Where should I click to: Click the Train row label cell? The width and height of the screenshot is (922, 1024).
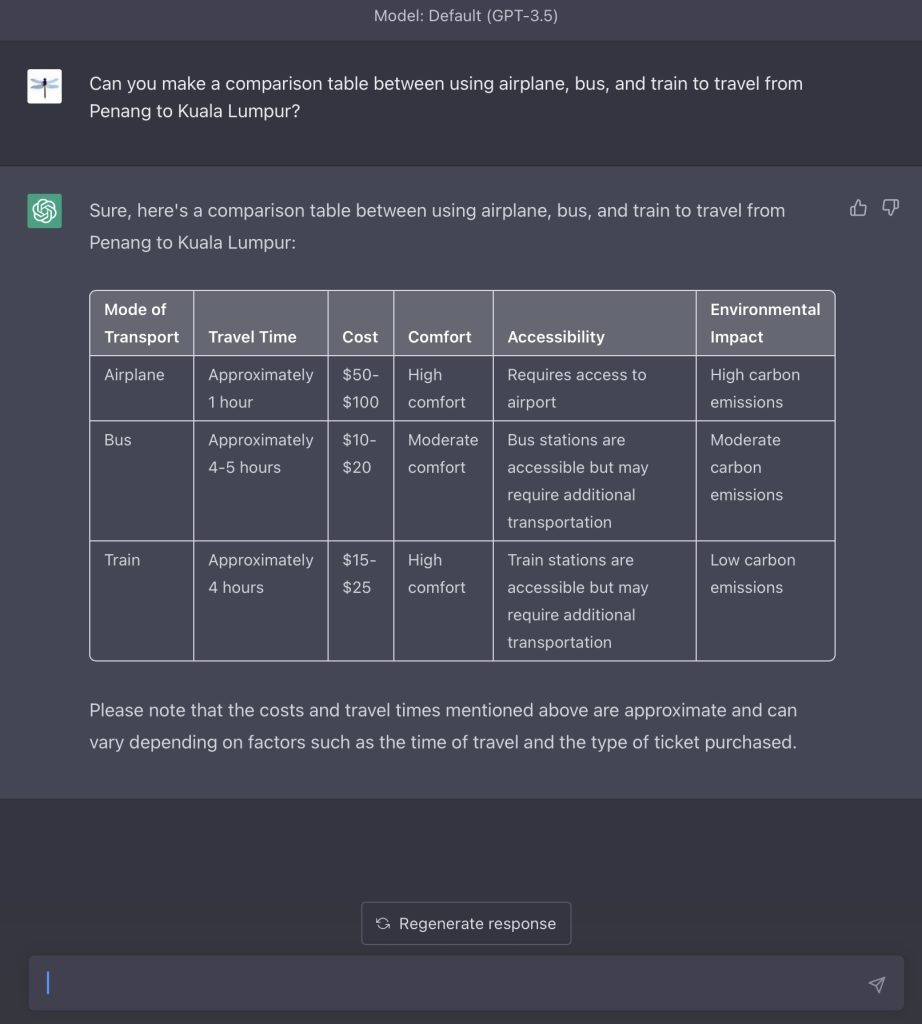(142, 601)
